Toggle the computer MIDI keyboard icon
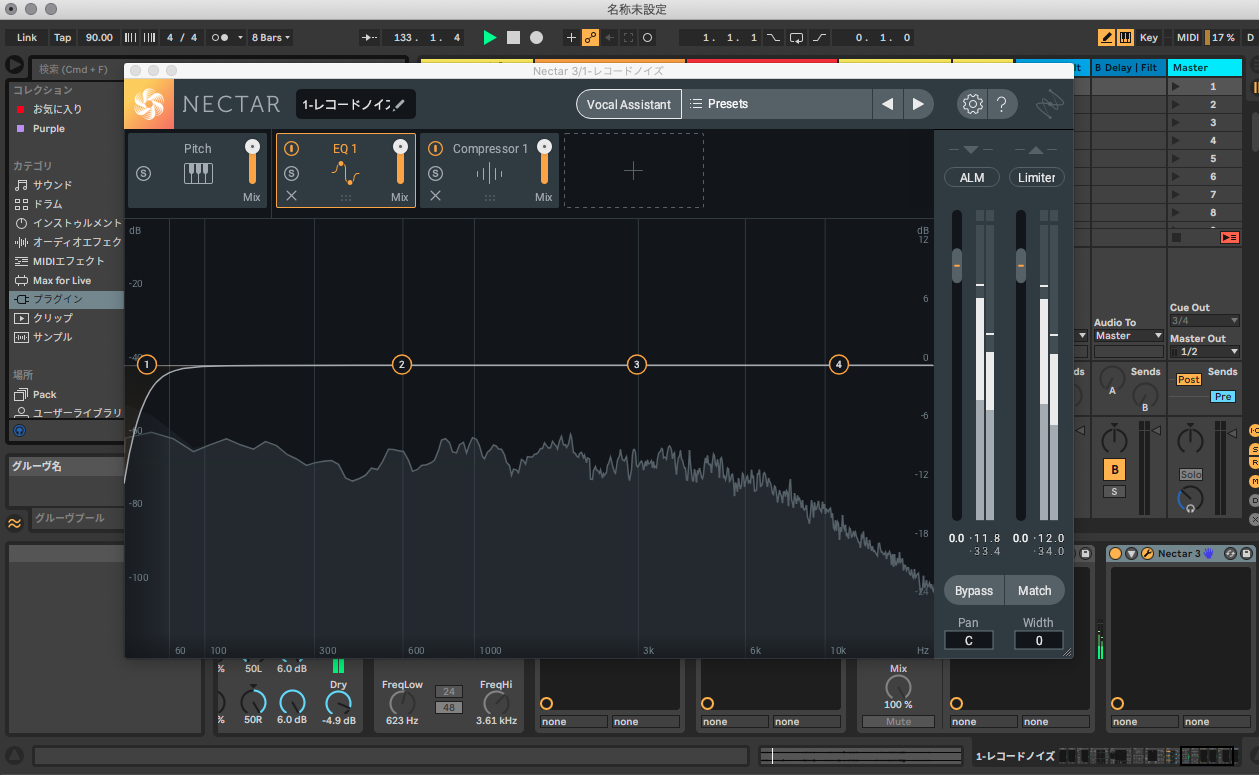 click(1125, 37)
